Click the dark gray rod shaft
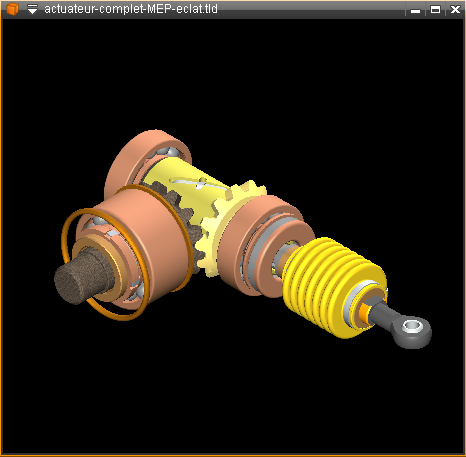Viewport: 466px width, 457px height. tap(383, 311)
